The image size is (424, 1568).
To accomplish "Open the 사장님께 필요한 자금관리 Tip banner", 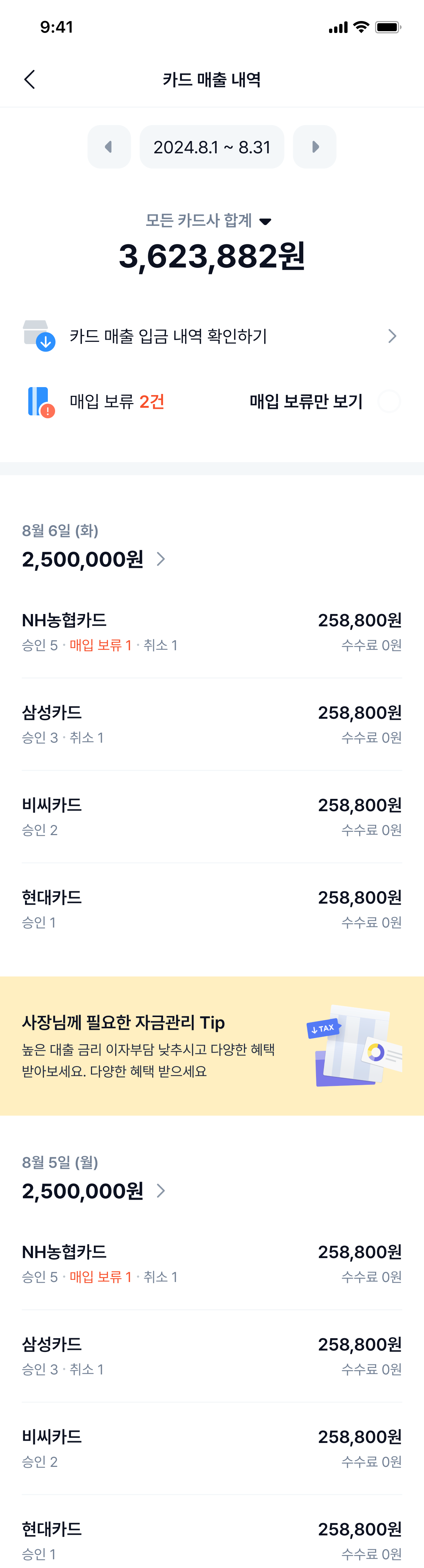I will point(212,1046).
